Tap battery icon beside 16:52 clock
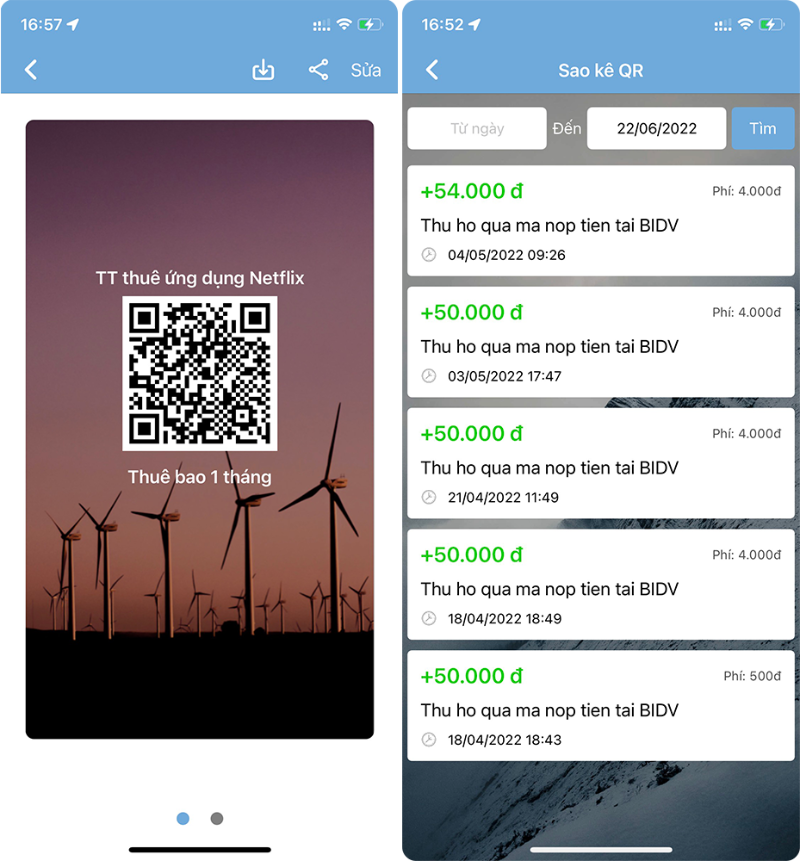 [x=771, y=24]
